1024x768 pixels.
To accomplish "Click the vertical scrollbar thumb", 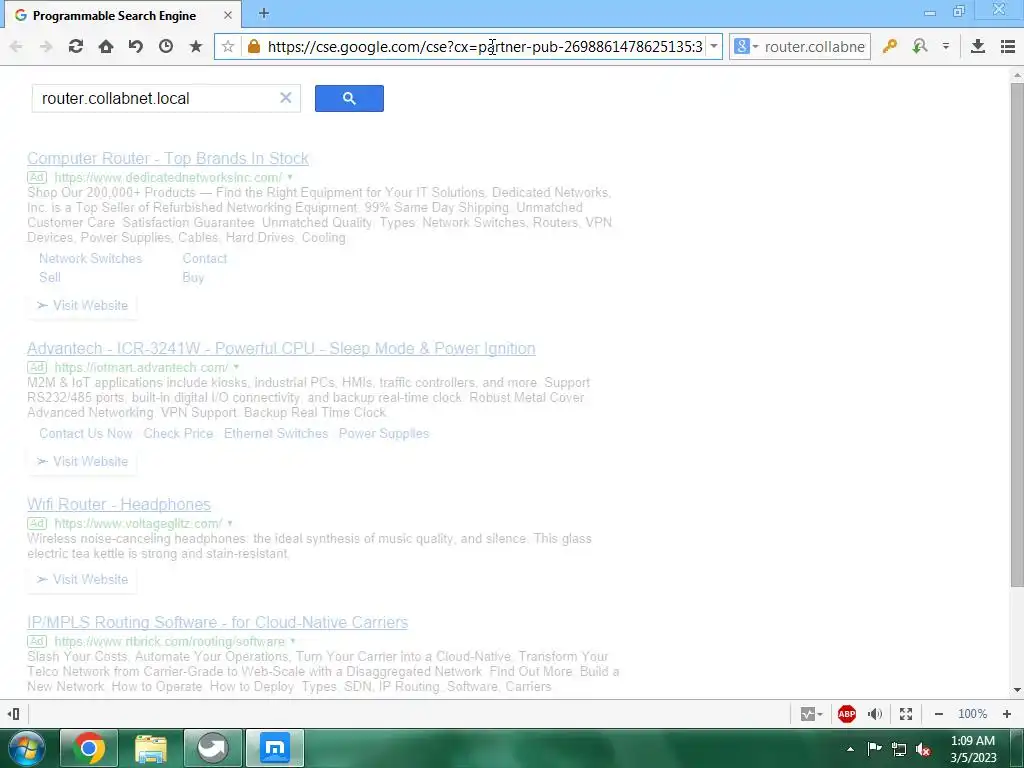I will click(x=1017, y=334).
